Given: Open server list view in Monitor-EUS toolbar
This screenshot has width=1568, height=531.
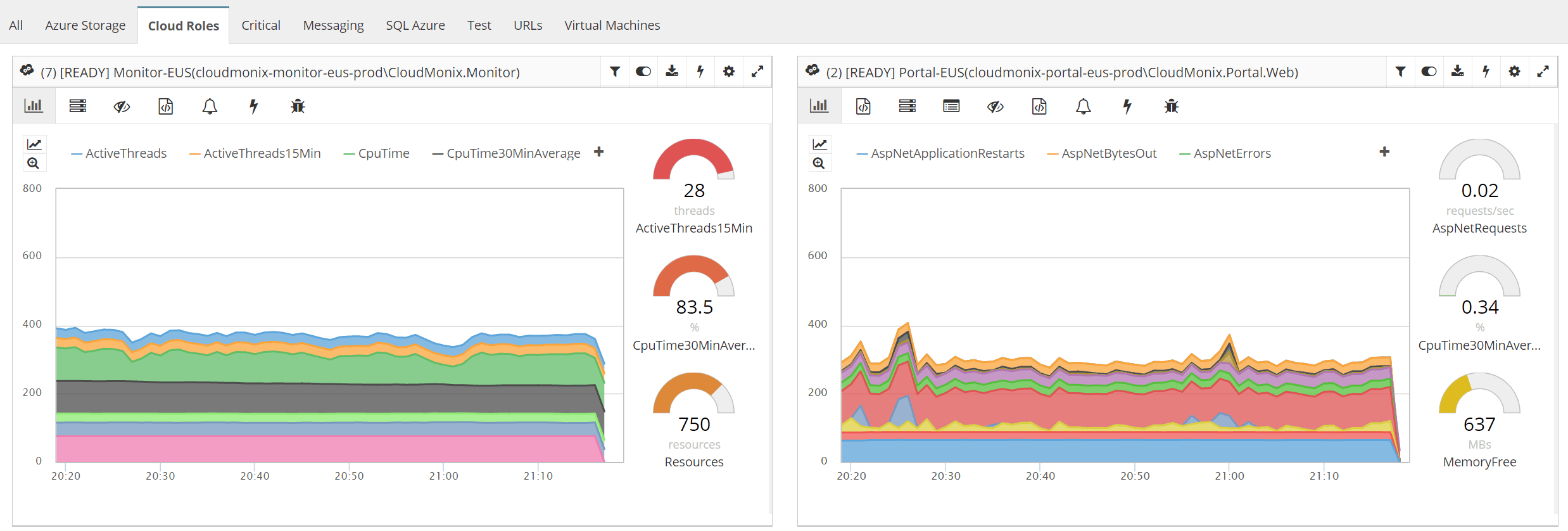Looking at the screenshot, I should pos(78,106).
